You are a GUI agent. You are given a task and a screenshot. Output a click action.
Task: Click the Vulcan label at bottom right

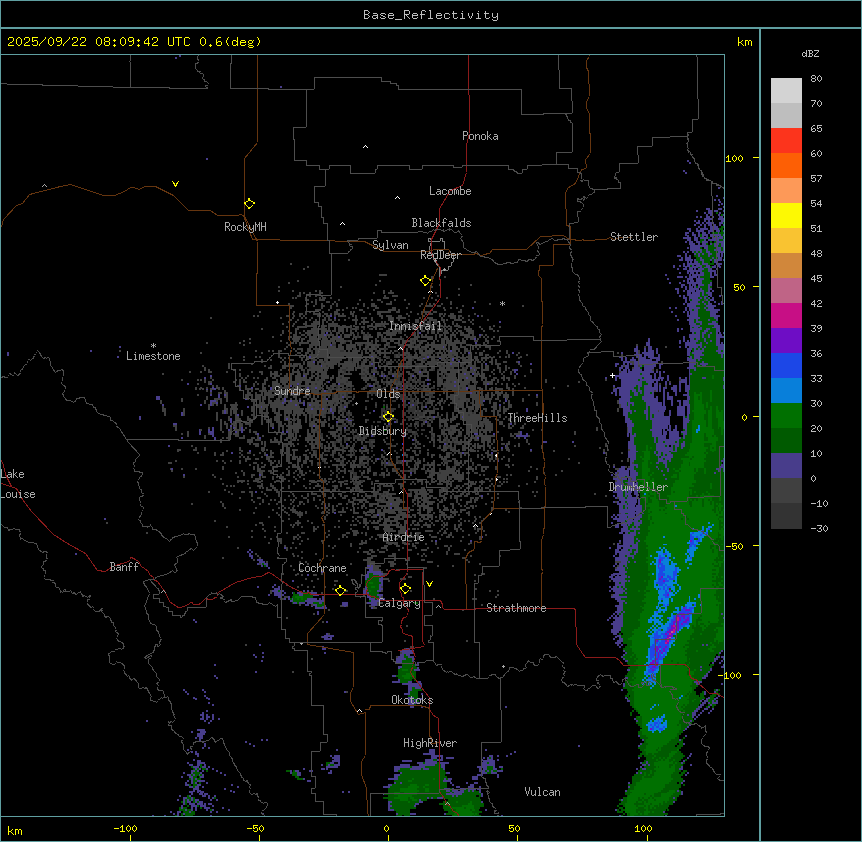pos(542,792)
